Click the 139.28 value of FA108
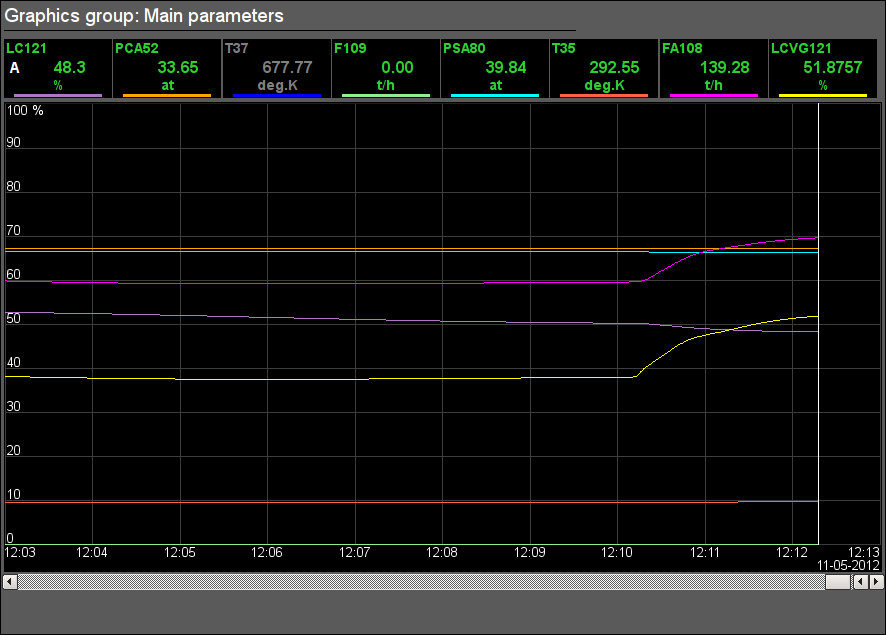Viewport: 886px width, 635px height. (x=724, y=67)
